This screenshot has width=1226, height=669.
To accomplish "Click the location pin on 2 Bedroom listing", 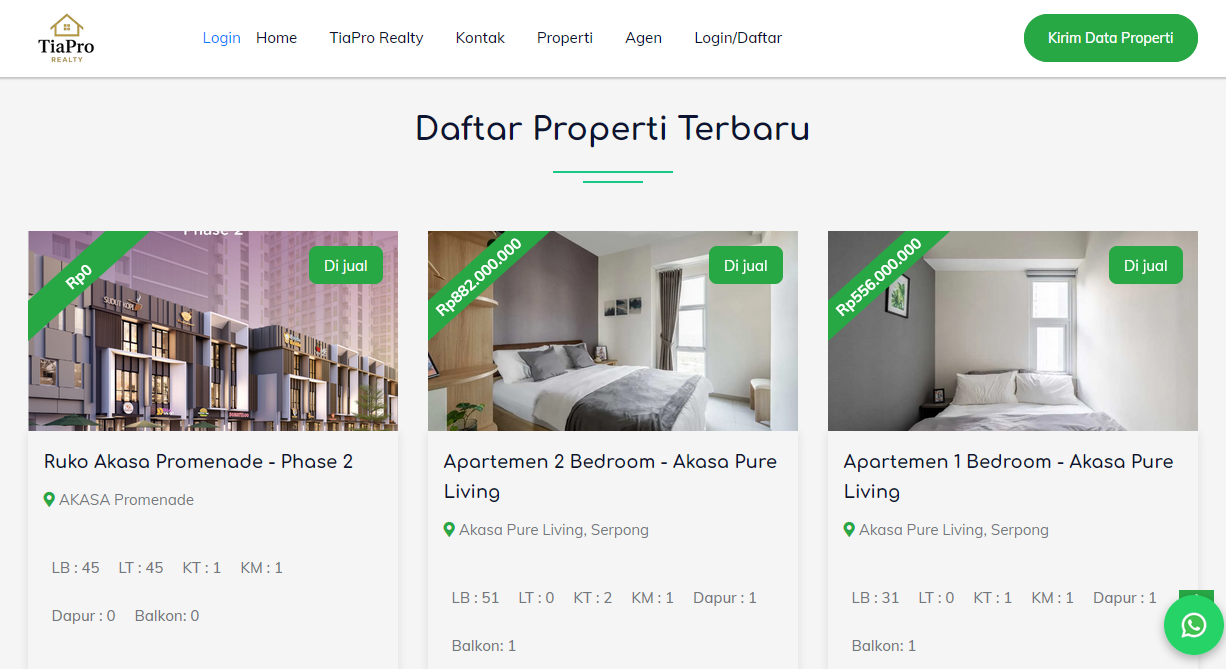I will [x=449, y=529].
